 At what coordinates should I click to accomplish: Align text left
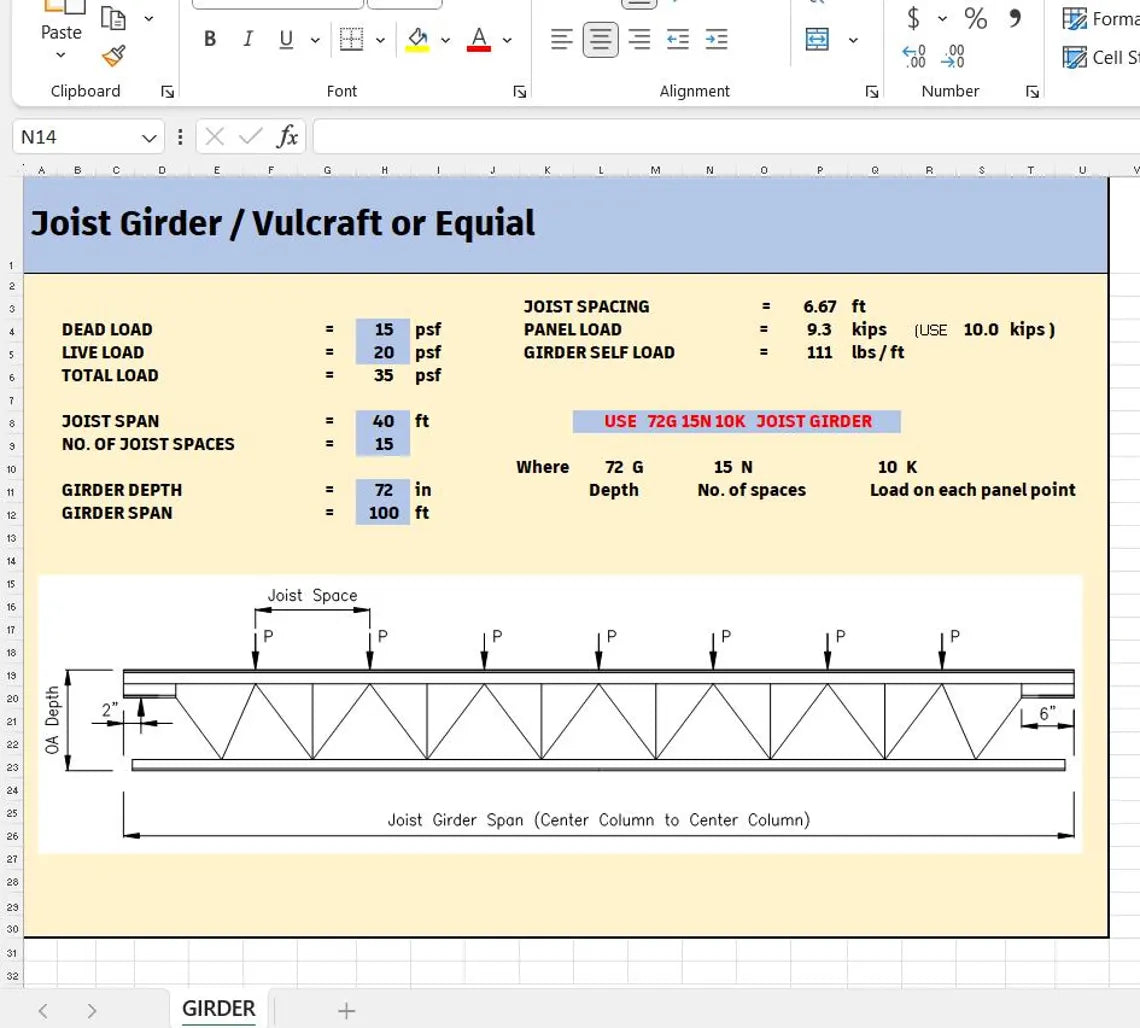pos(561,39)
